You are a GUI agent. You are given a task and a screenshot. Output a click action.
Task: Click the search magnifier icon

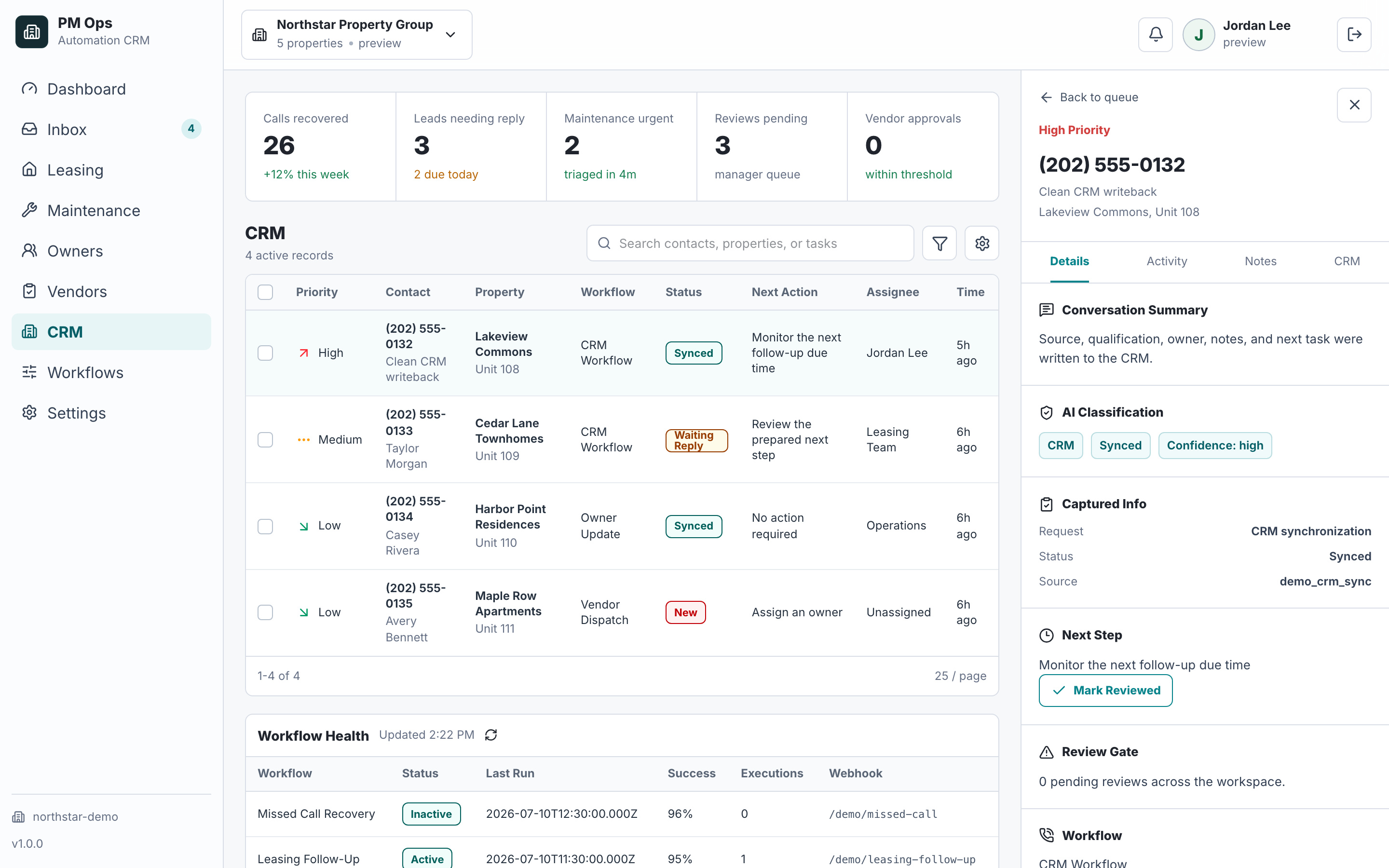604,244
